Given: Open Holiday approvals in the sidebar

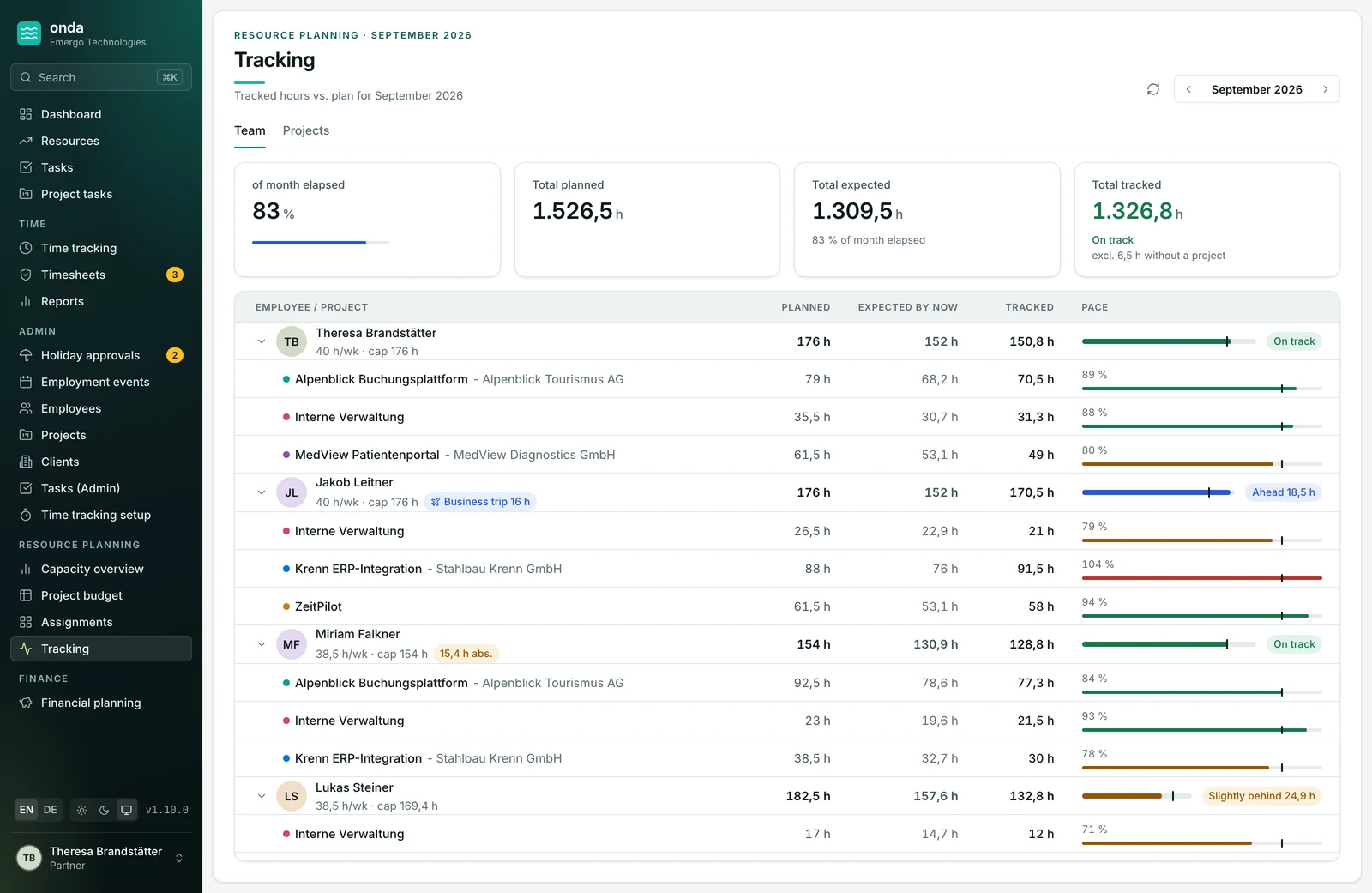Looking at the screenshot, I should click(101, 355).
